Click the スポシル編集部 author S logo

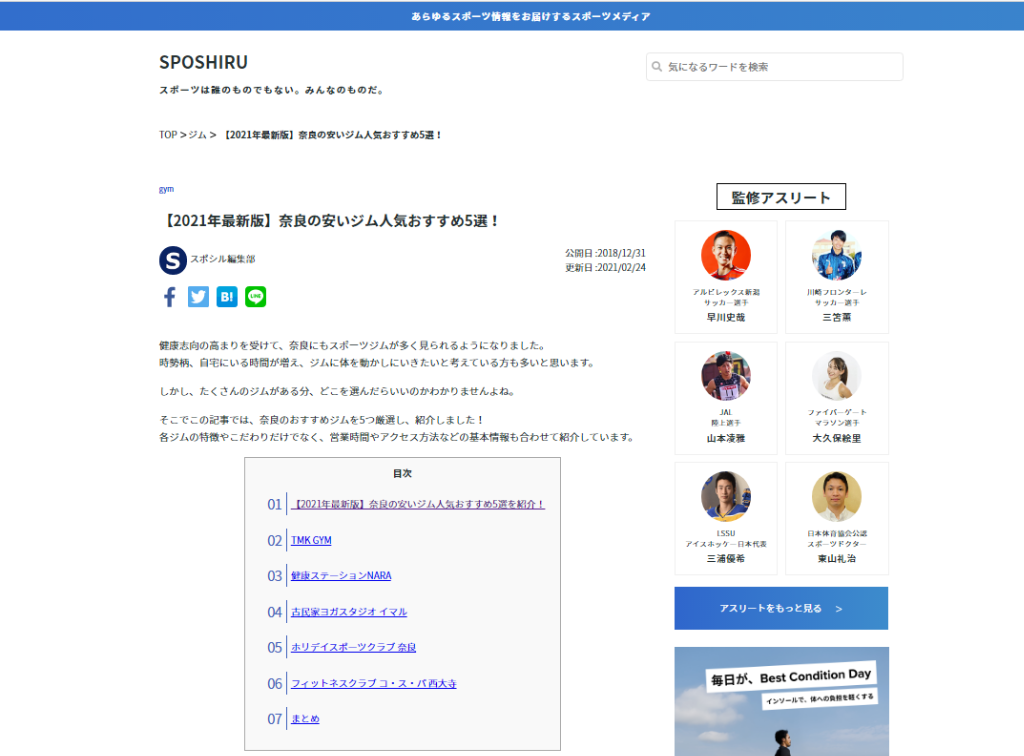click(x=173, y=260)
